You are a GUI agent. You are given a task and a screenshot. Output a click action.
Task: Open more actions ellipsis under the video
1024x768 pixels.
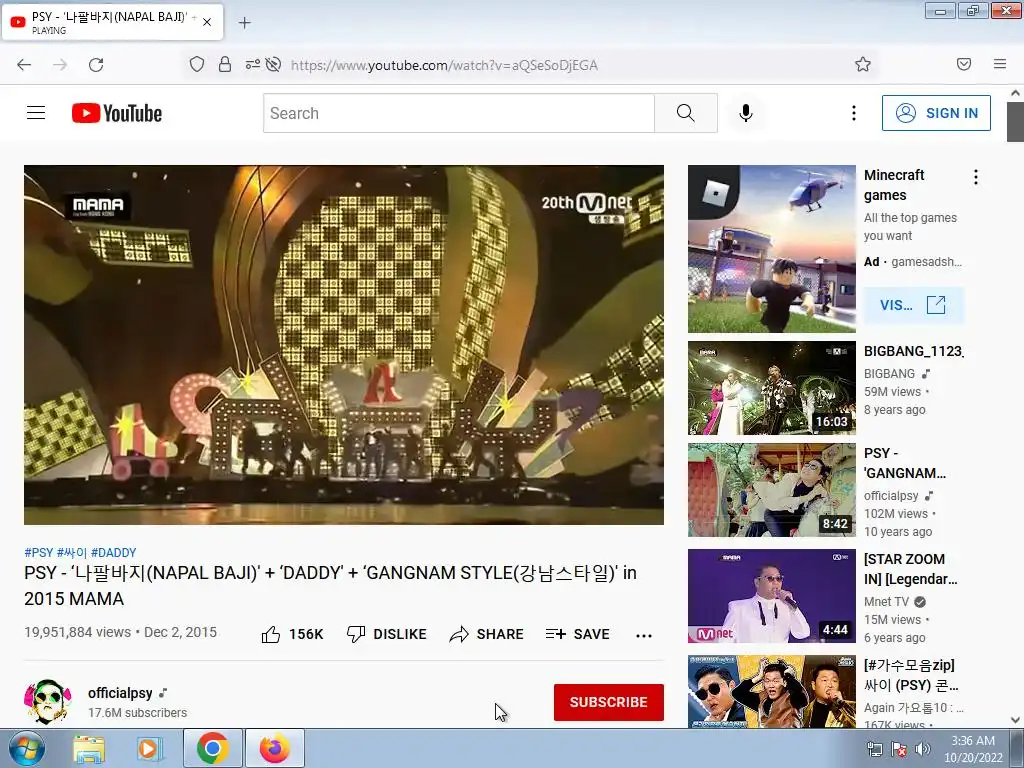tap(644, 635)
